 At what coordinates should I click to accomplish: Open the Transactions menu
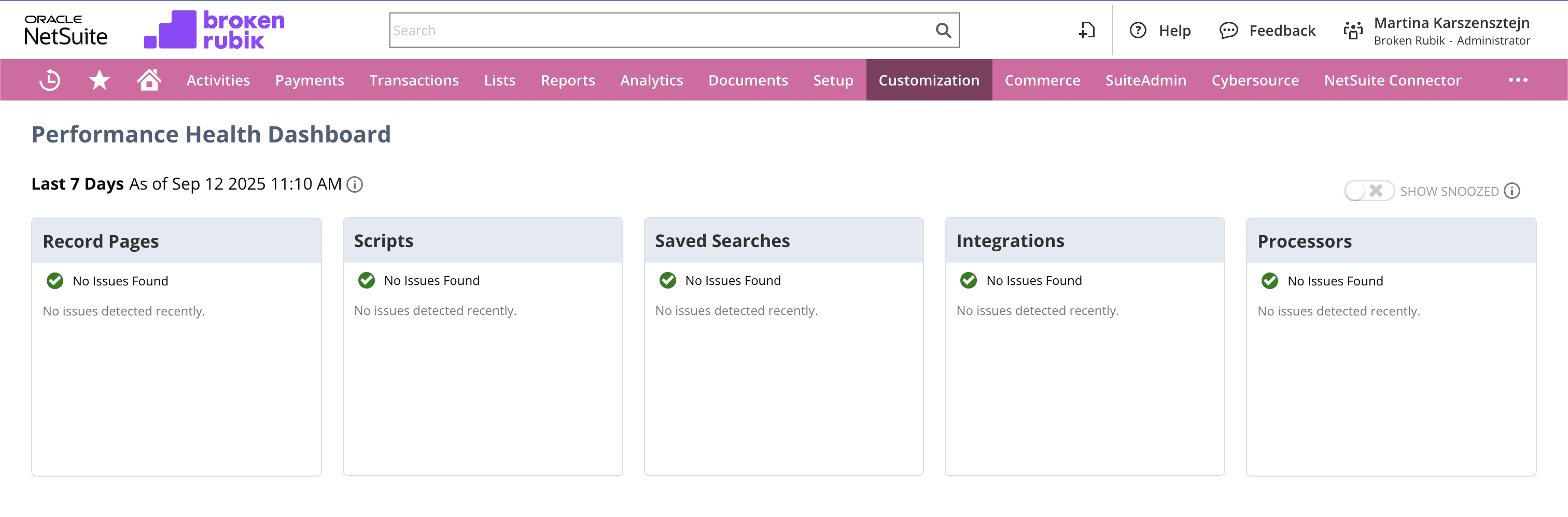(x=414, y=80)
